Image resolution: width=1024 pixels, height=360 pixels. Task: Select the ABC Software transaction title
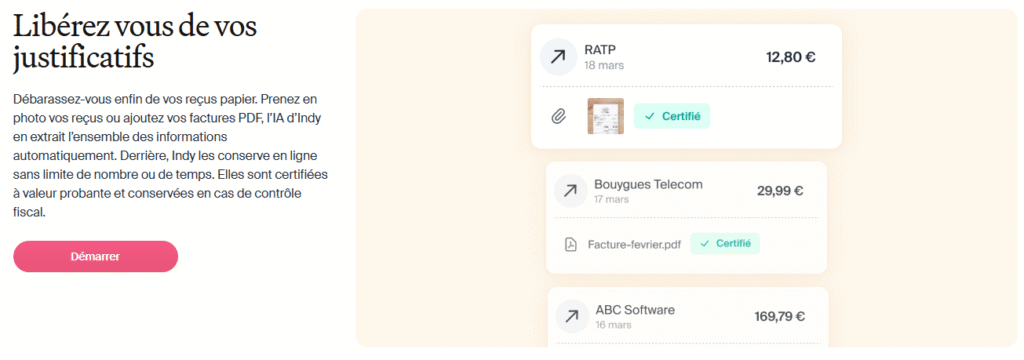point(635,310)
